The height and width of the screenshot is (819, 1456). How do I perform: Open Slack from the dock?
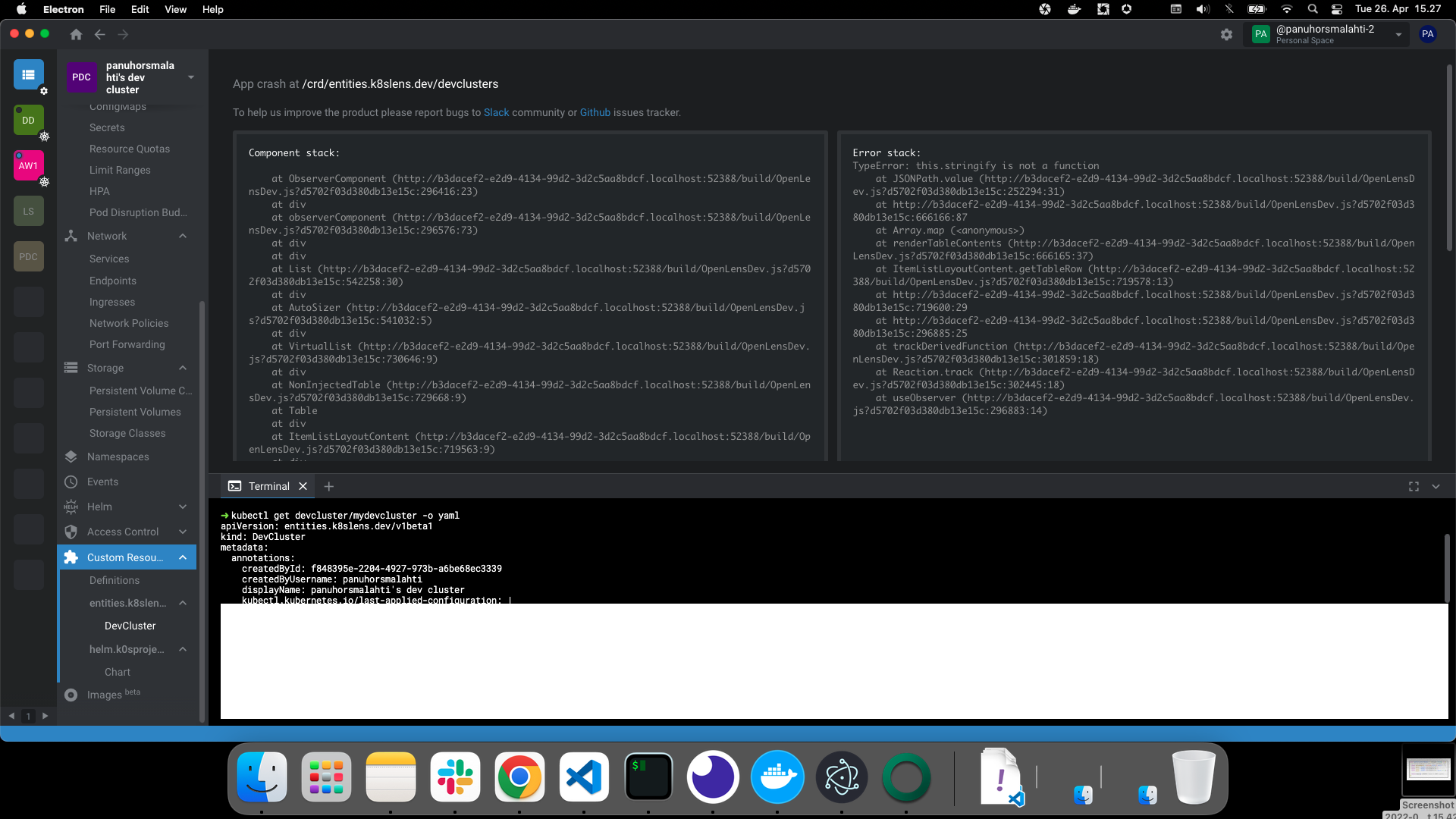(455, 777)
